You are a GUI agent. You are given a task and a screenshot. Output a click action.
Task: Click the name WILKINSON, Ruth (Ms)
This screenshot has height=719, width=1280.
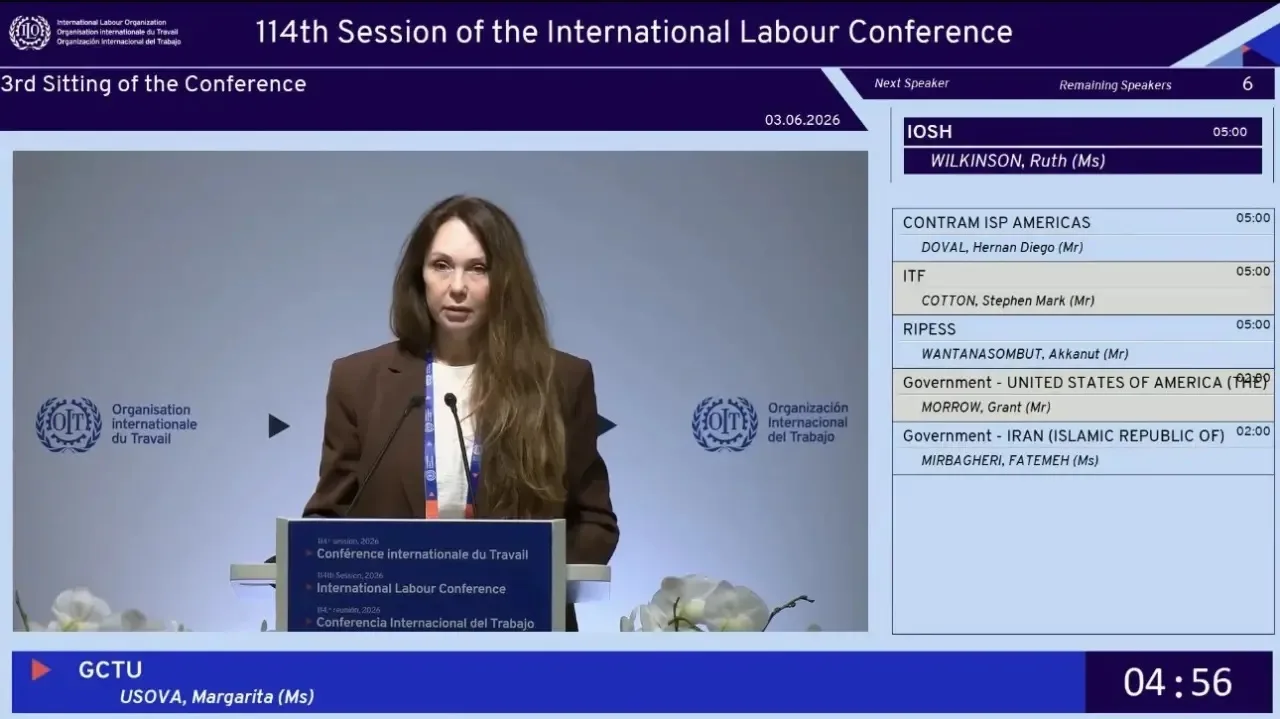pos(1018,161)
